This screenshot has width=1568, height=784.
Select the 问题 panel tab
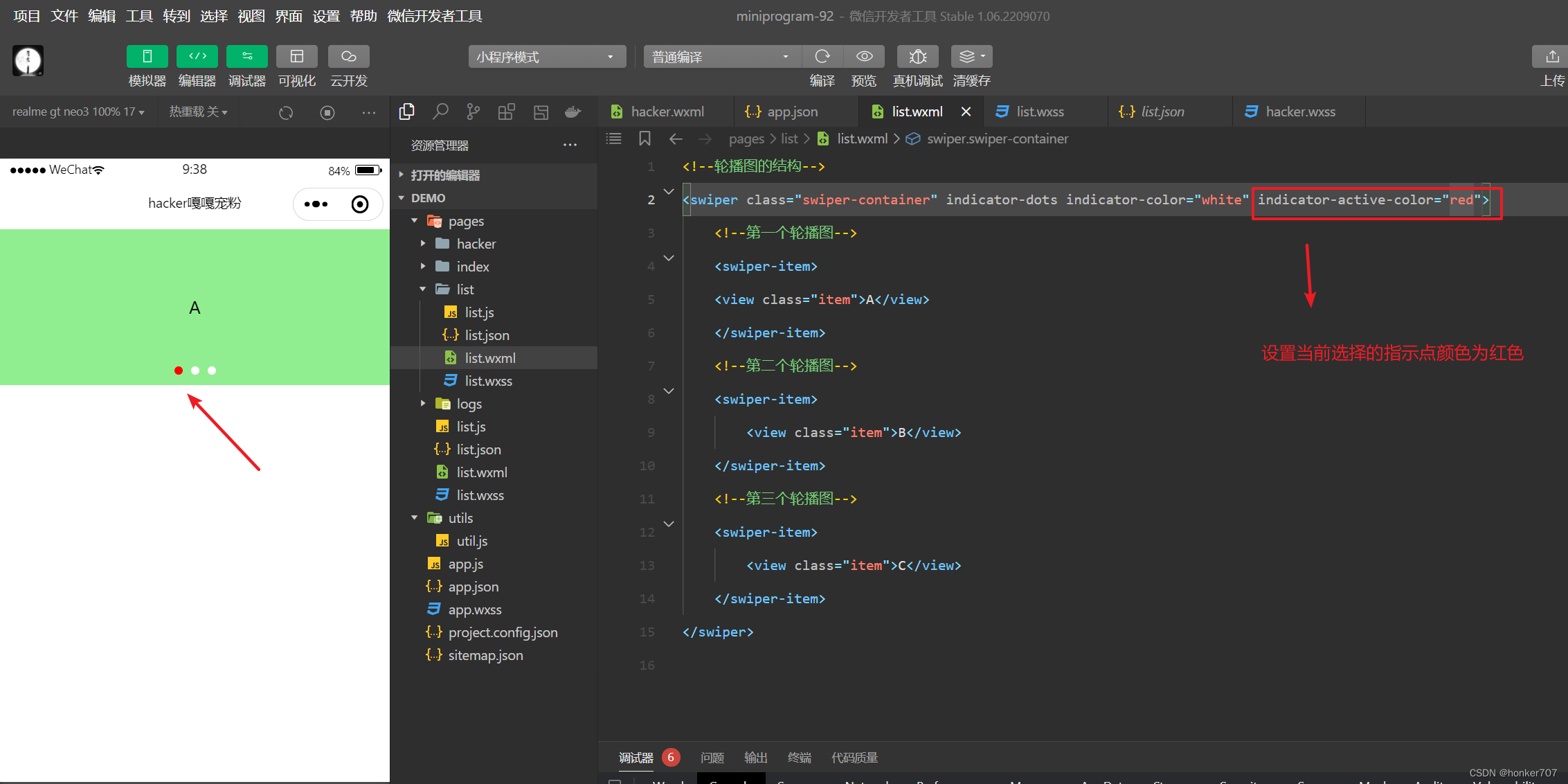712,758
